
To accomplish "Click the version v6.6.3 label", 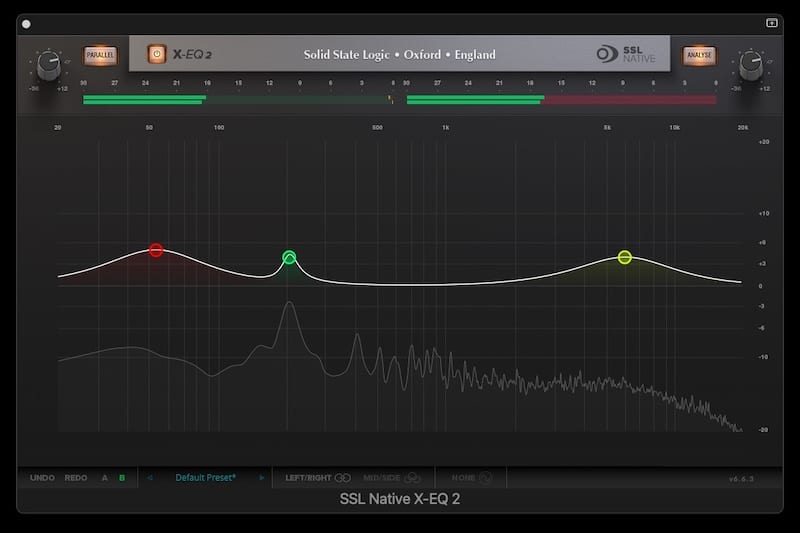I will click(741, 479).
